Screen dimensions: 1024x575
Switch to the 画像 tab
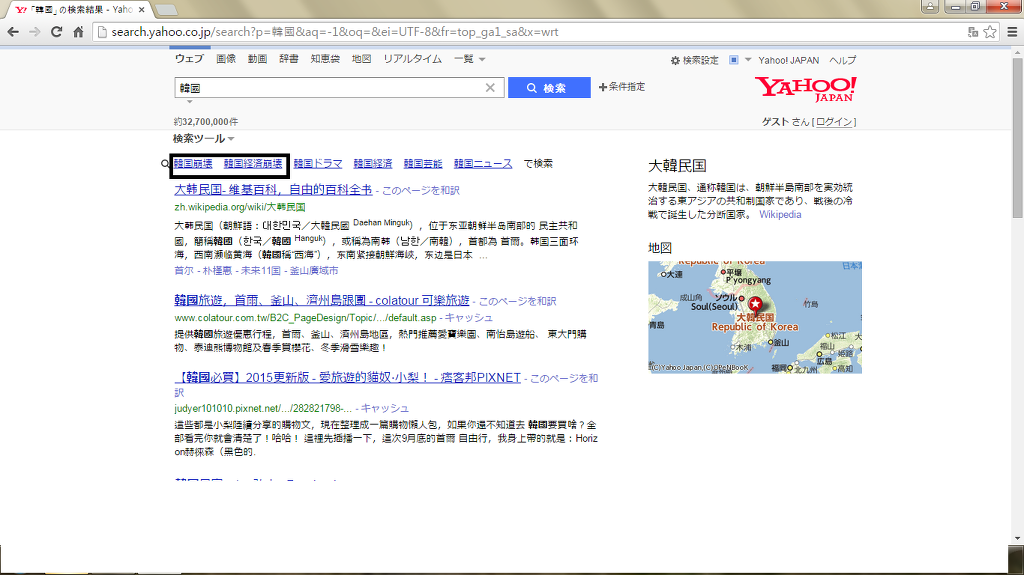coord(226,59)
